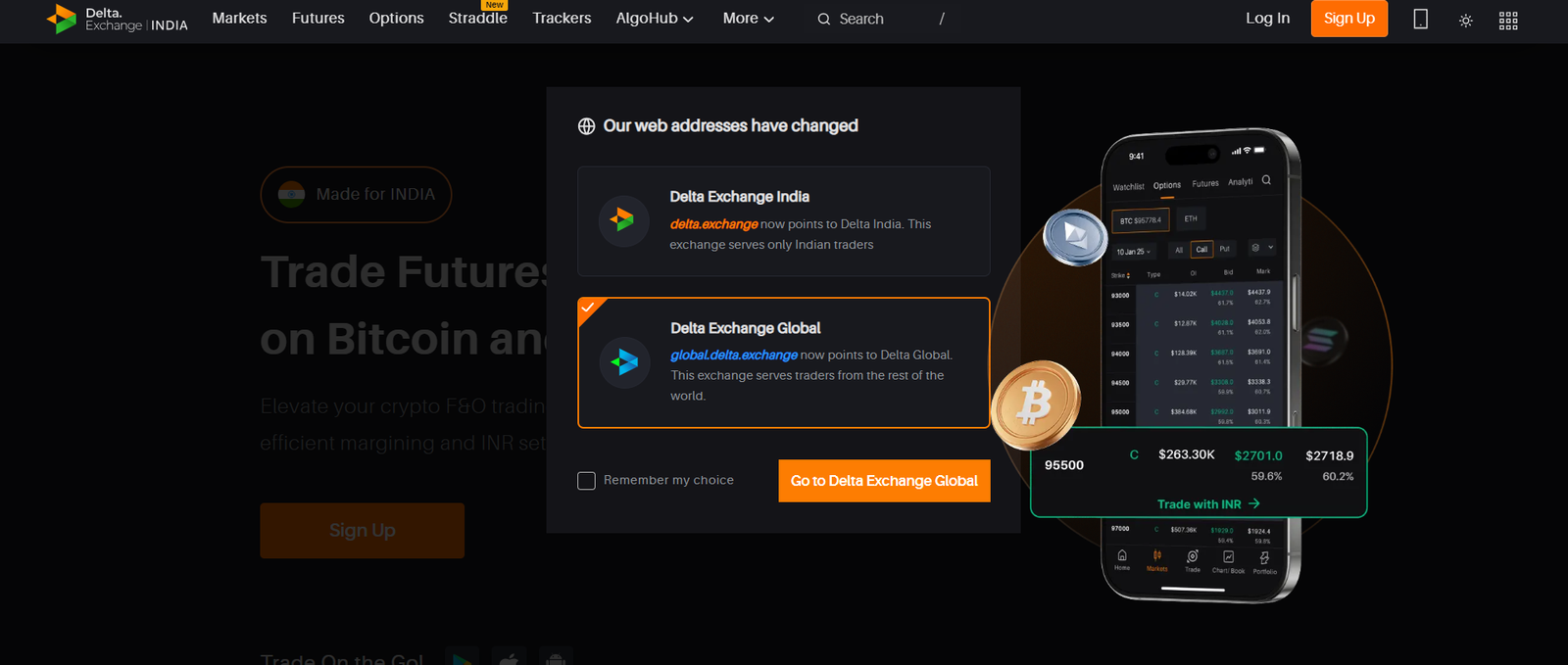
Task: Open the Straddle menu item
Action: click(x=477, y=19)
